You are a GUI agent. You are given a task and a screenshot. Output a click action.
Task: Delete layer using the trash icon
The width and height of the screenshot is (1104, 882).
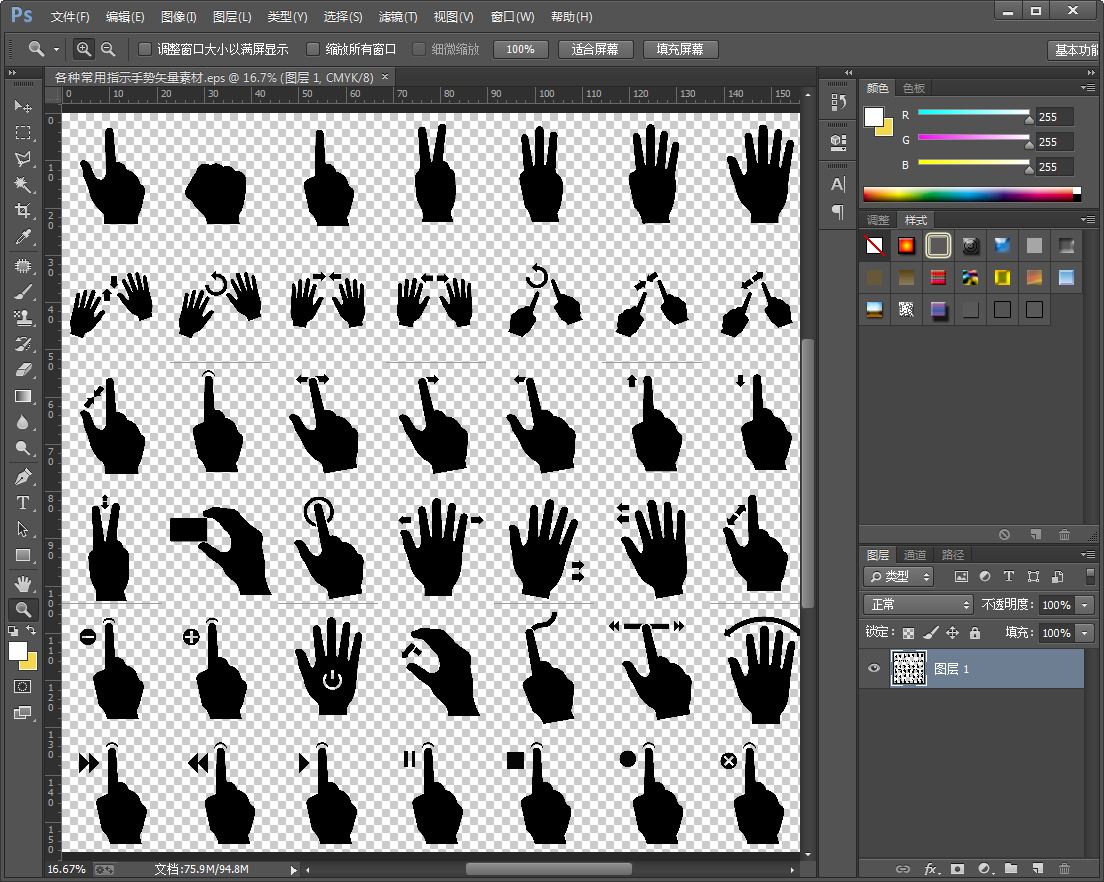pyautogui.click(x=1064, y=869)
